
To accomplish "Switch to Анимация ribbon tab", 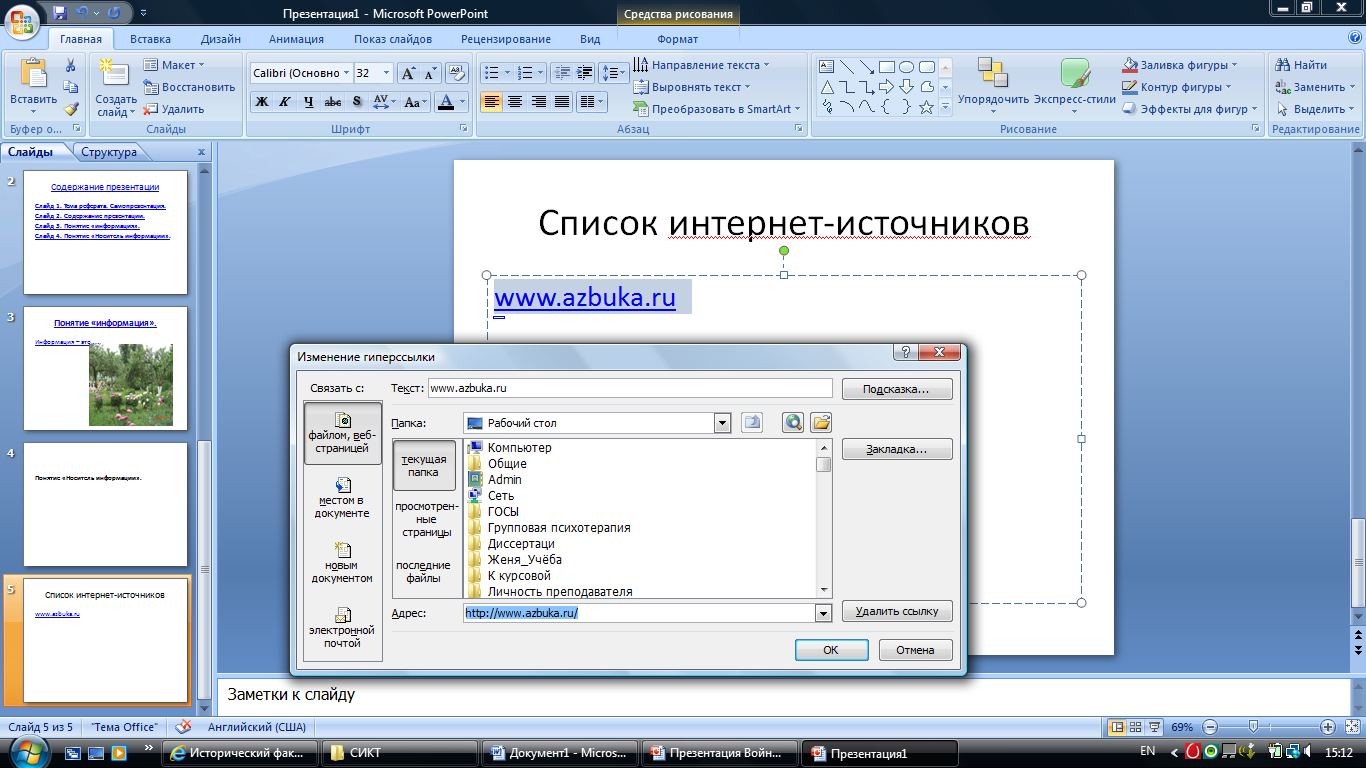I will click(x=297, y=39).
